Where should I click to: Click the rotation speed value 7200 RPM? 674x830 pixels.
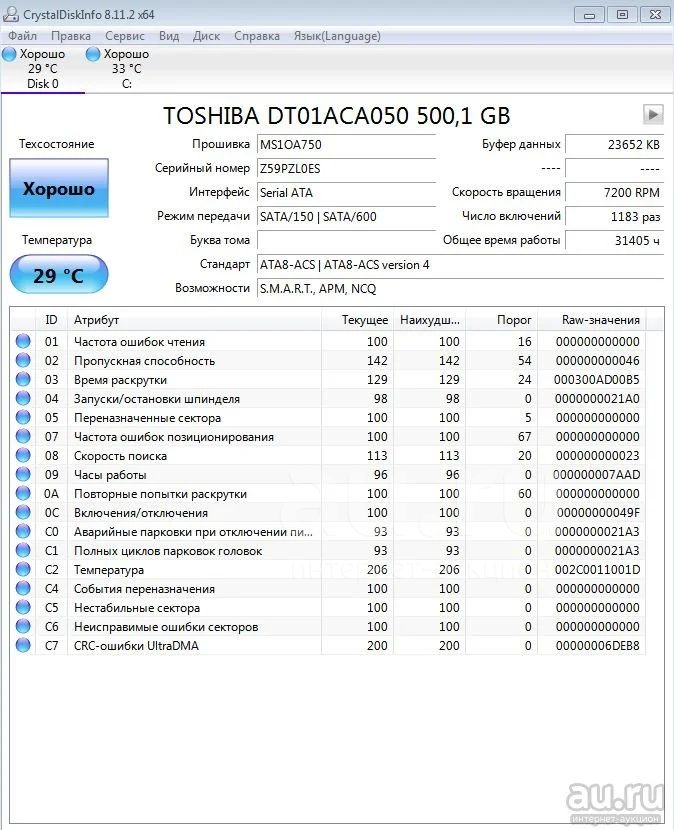[x=614, y=193]
